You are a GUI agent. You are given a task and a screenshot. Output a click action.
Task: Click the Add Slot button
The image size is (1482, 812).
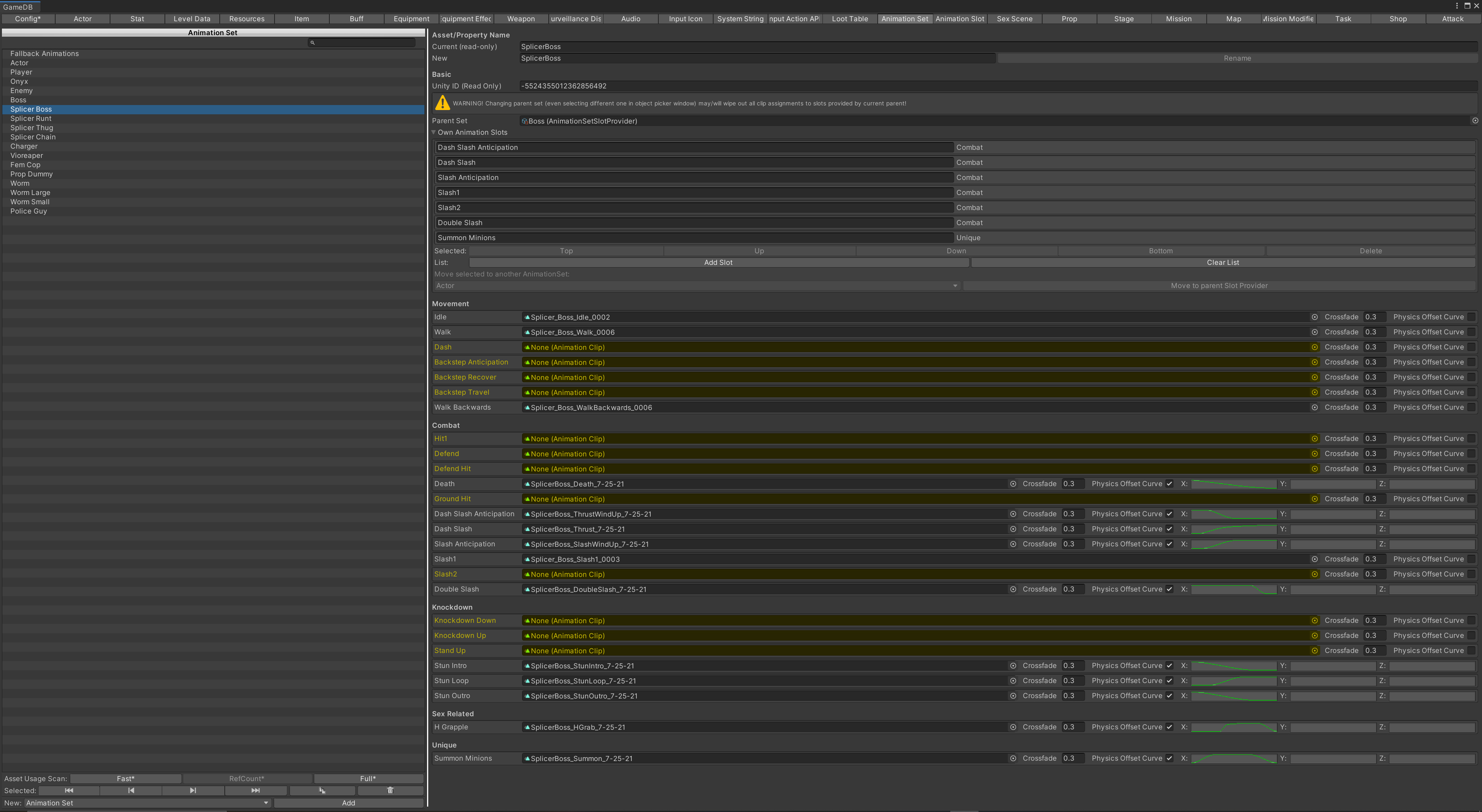point(719,263)
